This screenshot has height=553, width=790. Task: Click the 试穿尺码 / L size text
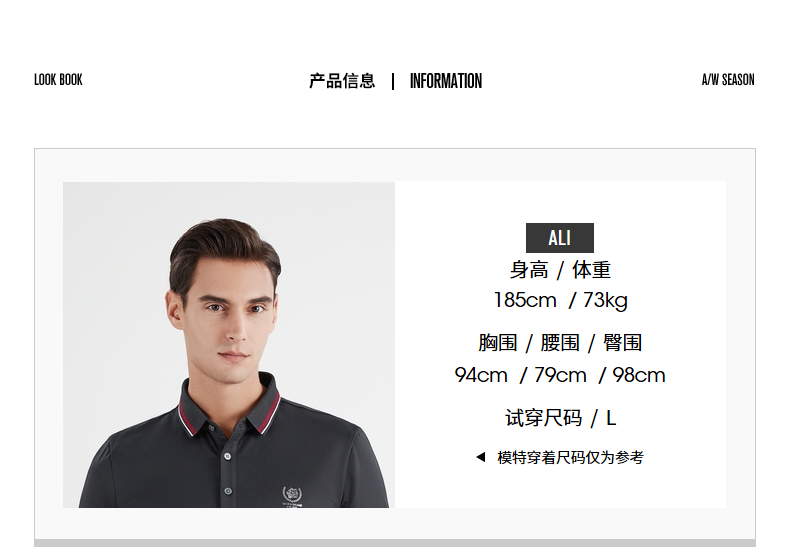click(x=560, y=418)
